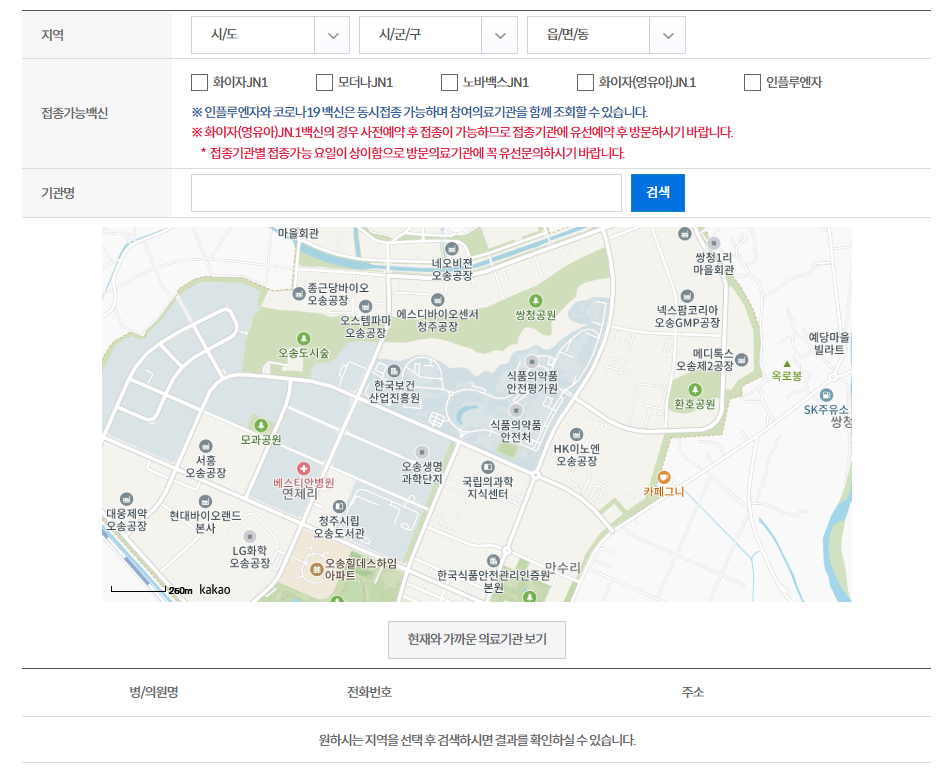Click the 검색 search button
Viewport: 952px width, 771px height.
click(657, 192)
